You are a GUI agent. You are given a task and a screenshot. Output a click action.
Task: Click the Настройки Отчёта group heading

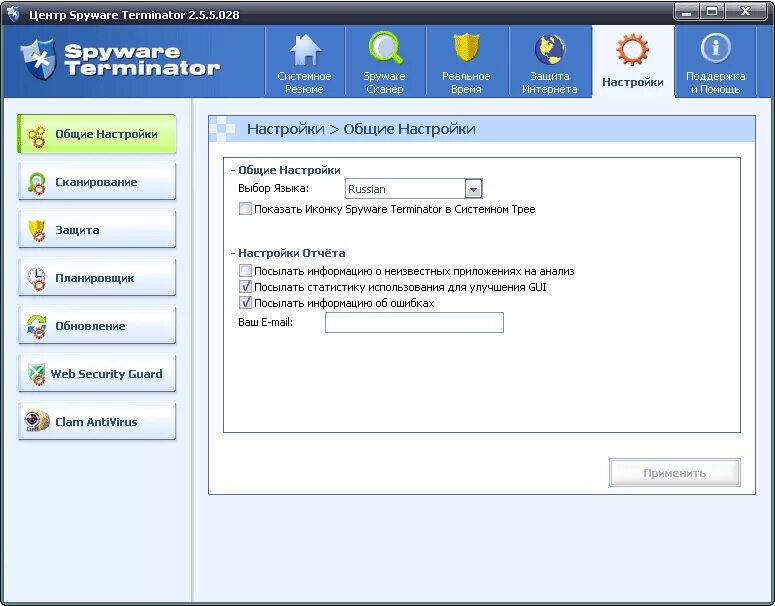[292, 253]
